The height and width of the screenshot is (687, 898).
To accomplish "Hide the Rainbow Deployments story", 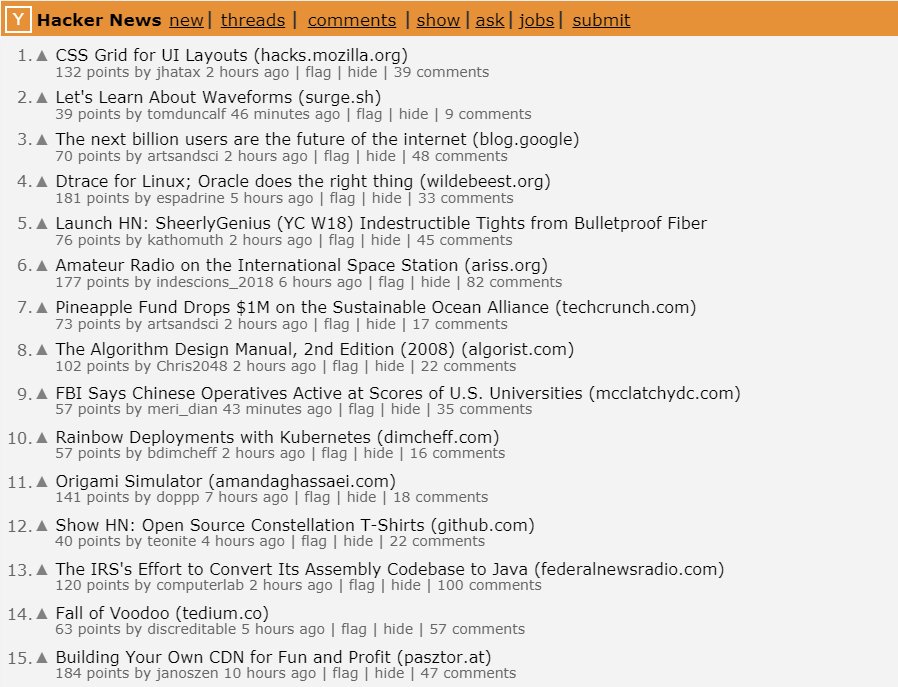I will (x=378, y=453).
